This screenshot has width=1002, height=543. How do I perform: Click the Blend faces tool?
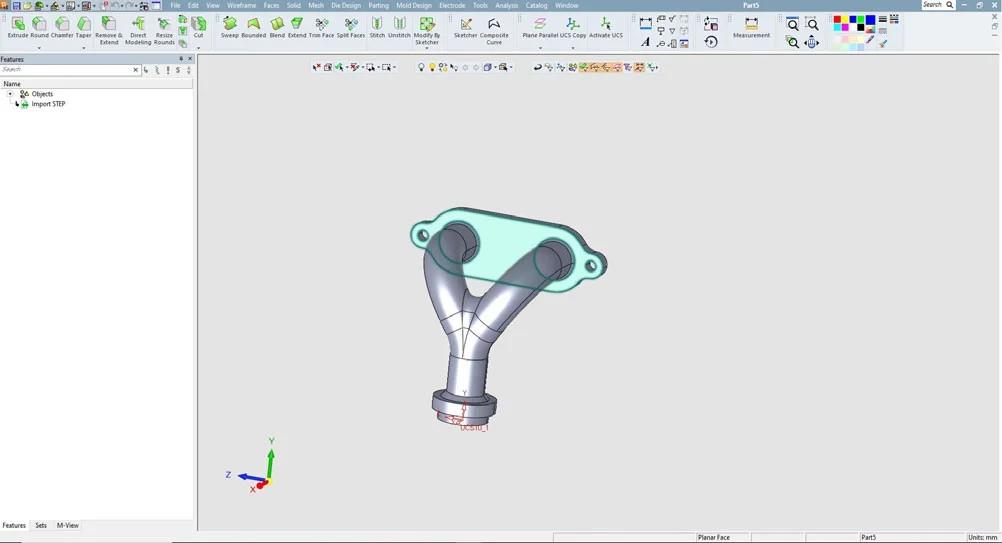pos(277,27)
